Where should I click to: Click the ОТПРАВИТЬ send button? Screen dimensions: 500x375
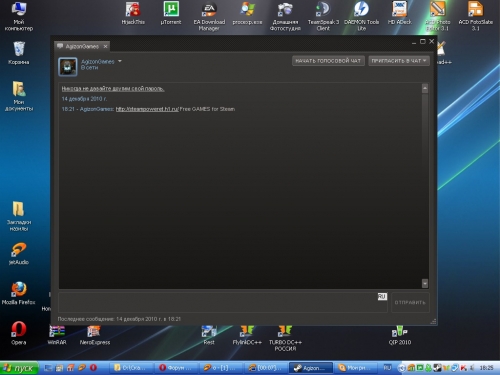pyautogui.click(x=410, y=303)
